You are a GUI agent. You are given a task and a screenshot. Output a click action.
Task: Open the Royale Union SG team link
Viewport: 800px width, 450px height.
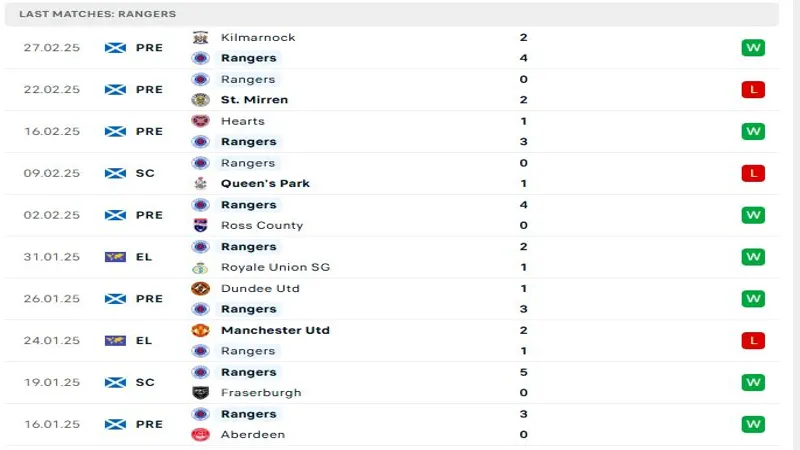click(x=276, y=267)
